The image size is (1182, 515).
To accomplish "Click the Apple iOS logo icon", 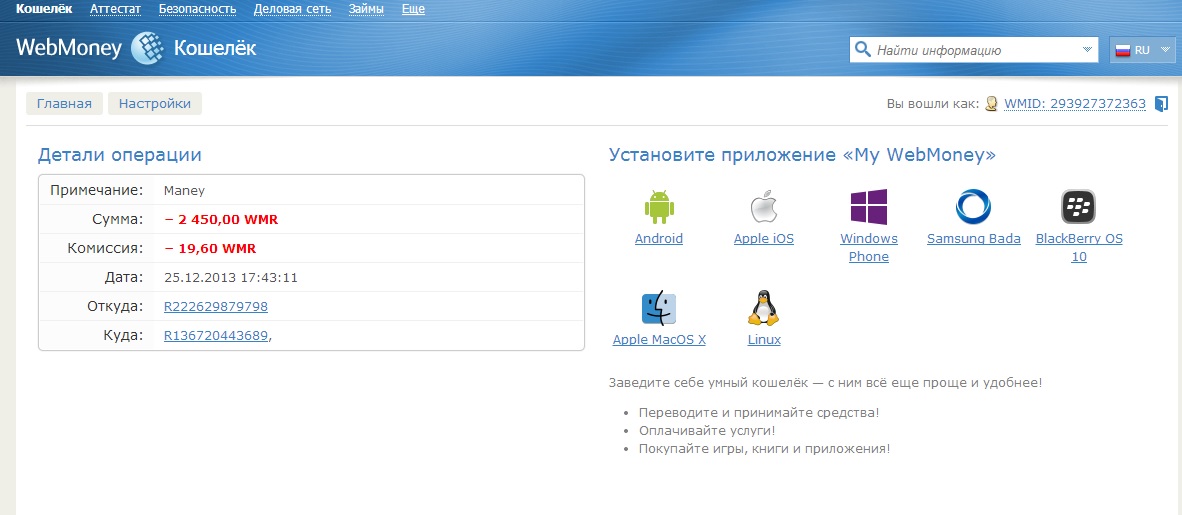I will [x=764, y=207].
